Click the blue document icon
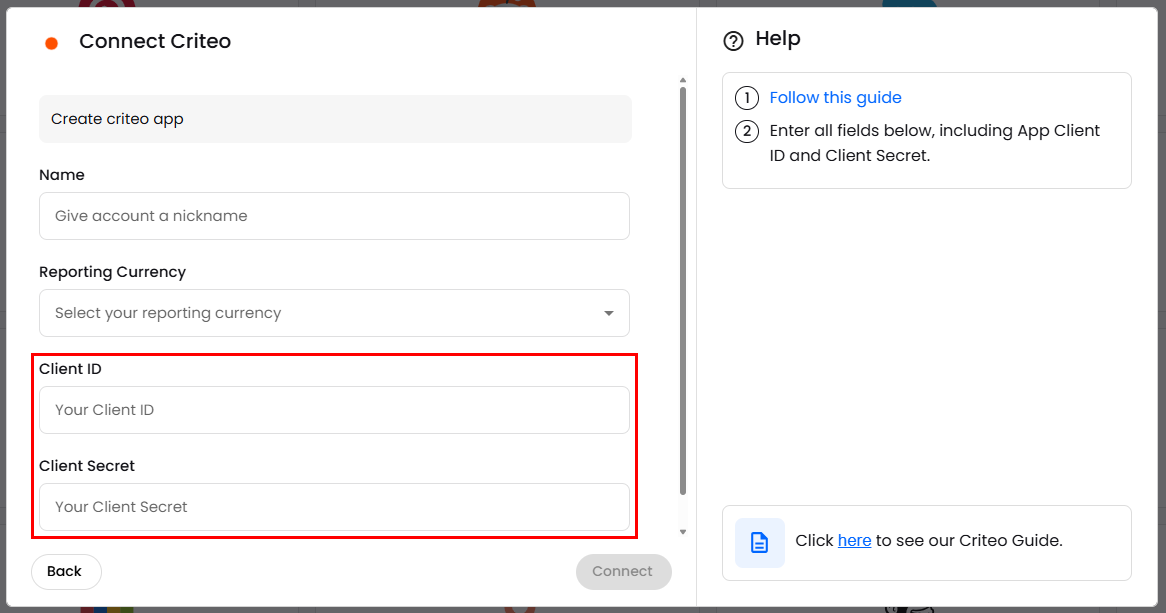 (x=759, y=542)
